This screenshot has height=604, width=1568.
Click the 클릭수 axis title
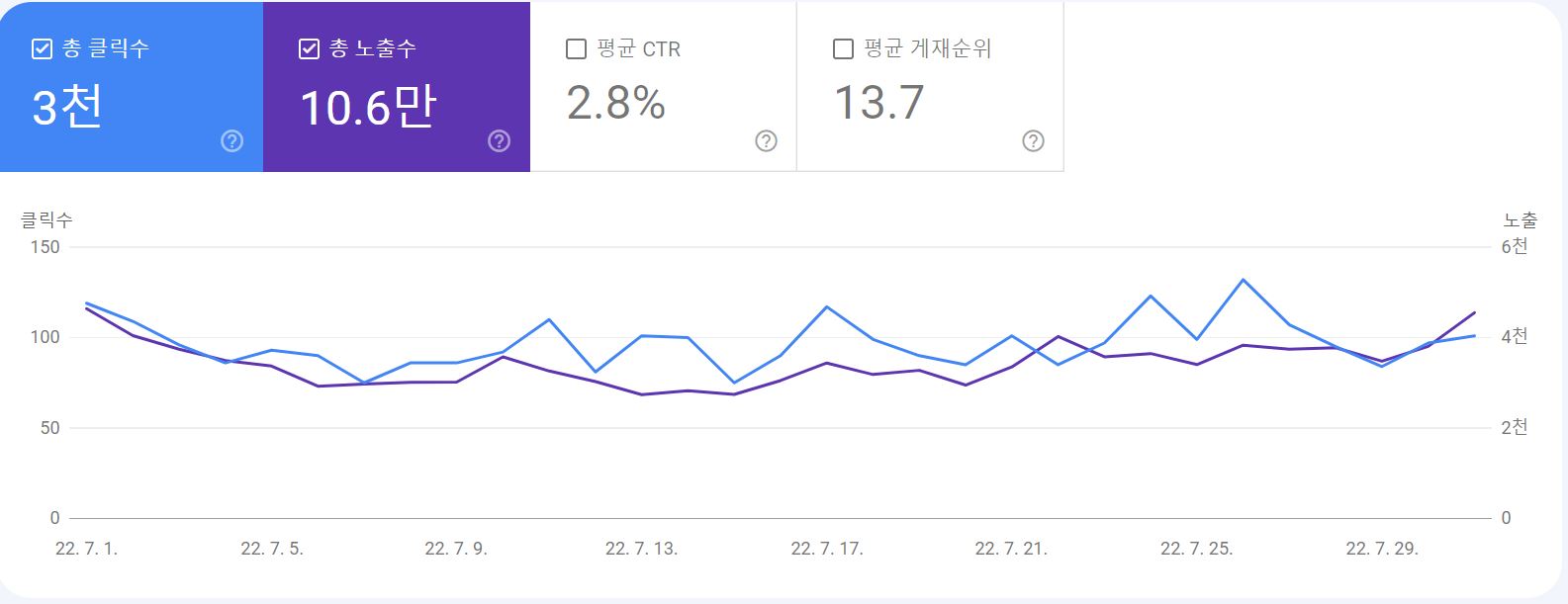[x=46, y=219]
